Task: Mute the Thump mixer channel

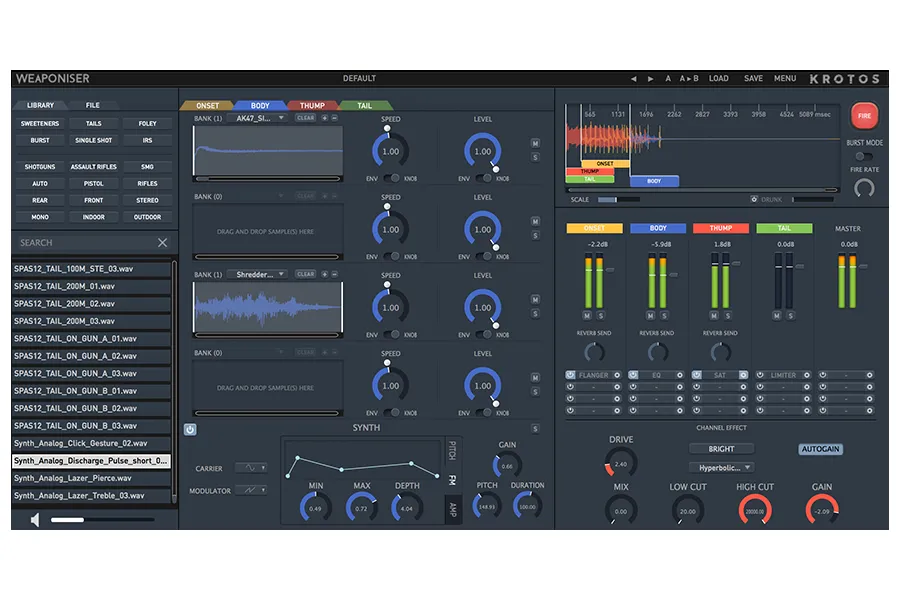Action: [x=713, y=316]
